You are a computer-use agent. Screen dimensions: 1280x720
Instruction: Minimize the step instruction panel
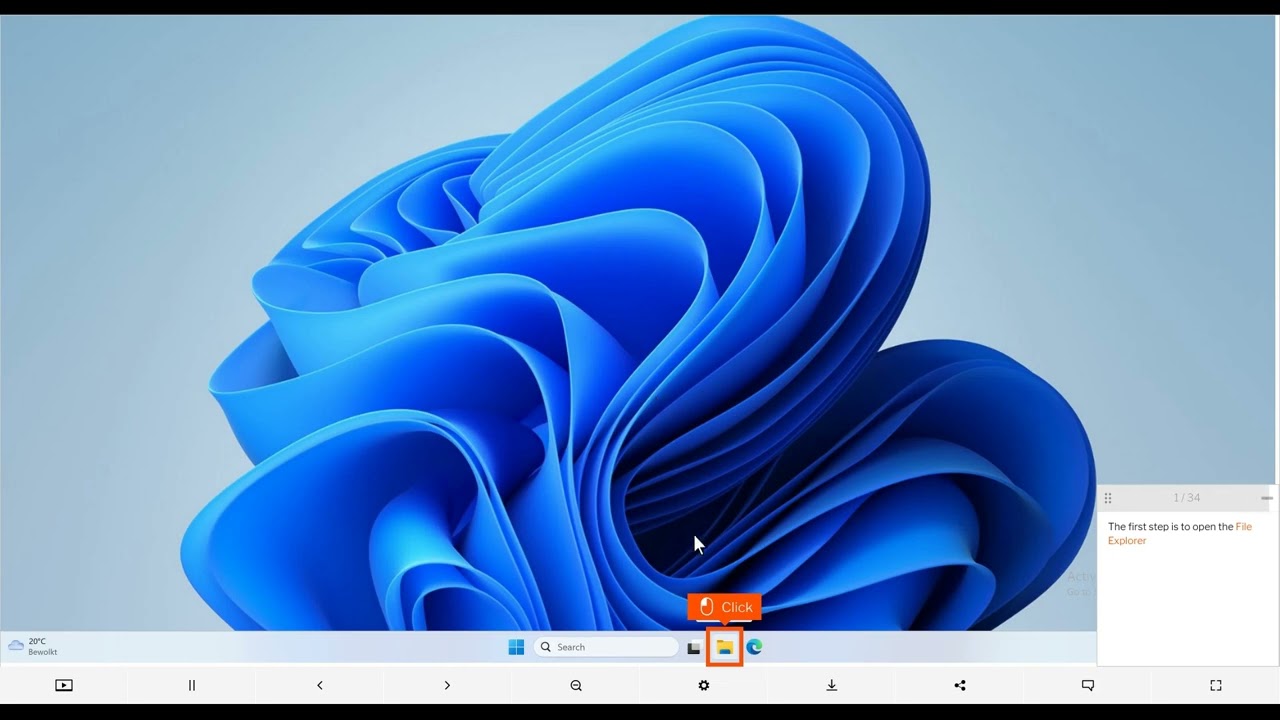tap(1267, 497)
